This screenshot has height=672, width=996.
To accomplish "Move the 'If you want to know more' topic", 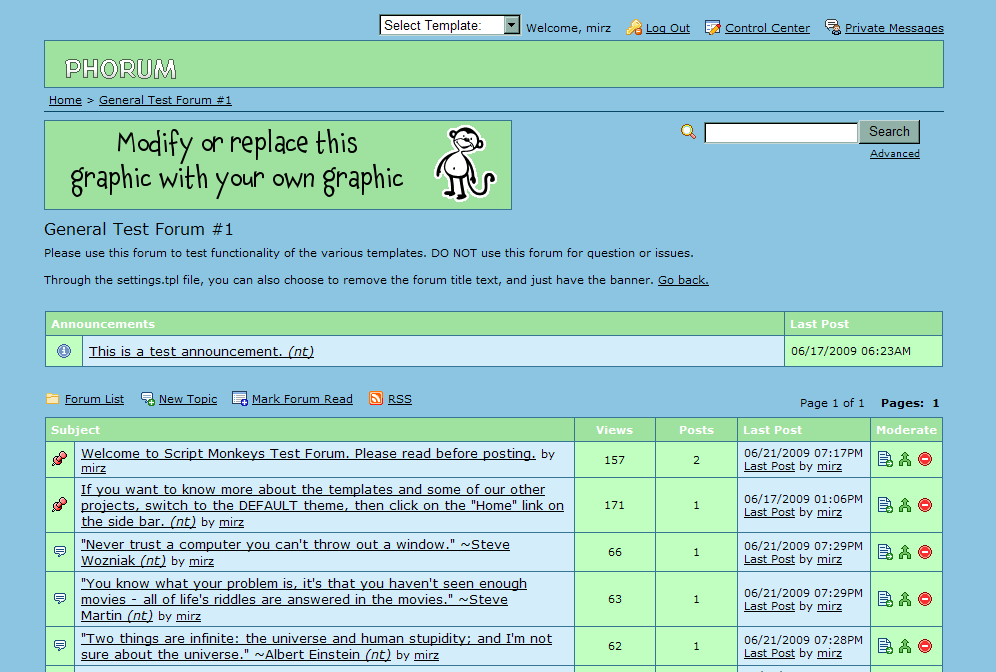I will pos(885,505).
